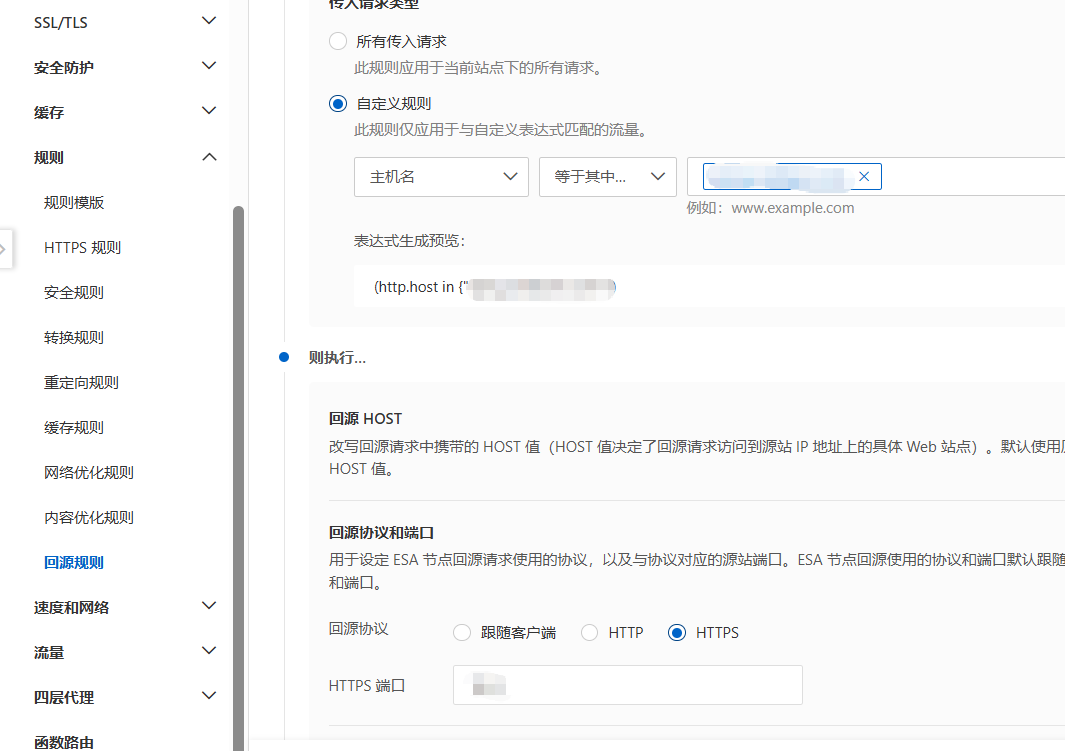This screenshot has width=1065, height=751.
Task: Click the HTTPS 端口 input field
Action: pos(627,685)
